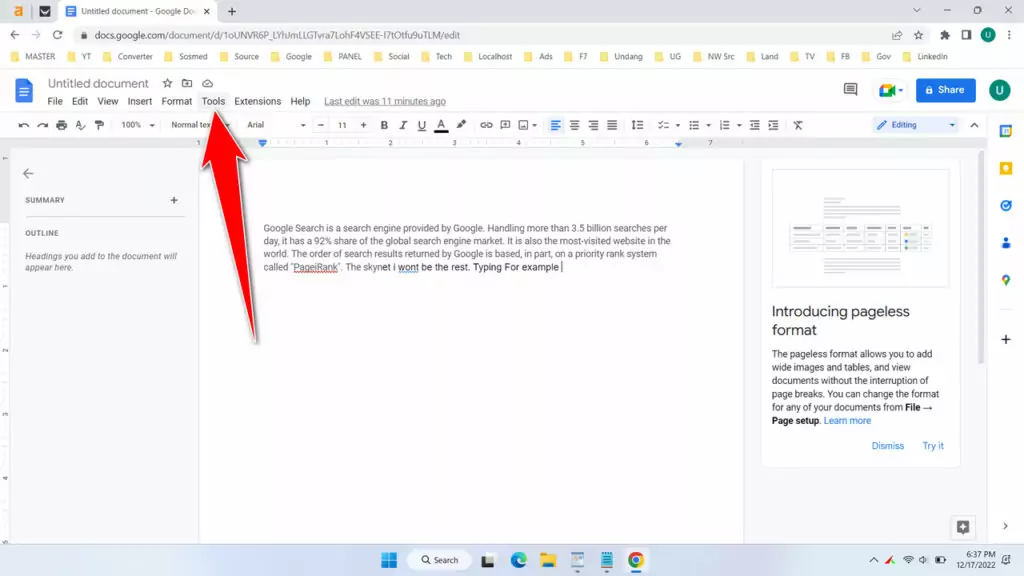Open the Tools menu
The height and width of the screenshot is (576, 1024).
[x=213, y=101]
